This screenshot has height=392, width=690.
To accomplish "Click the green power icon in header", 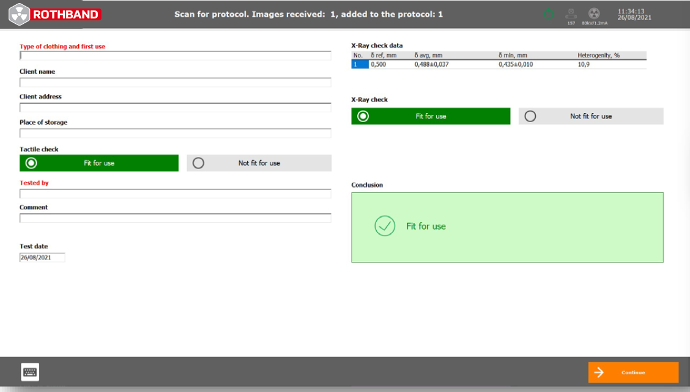I will [x=548, y=14].
